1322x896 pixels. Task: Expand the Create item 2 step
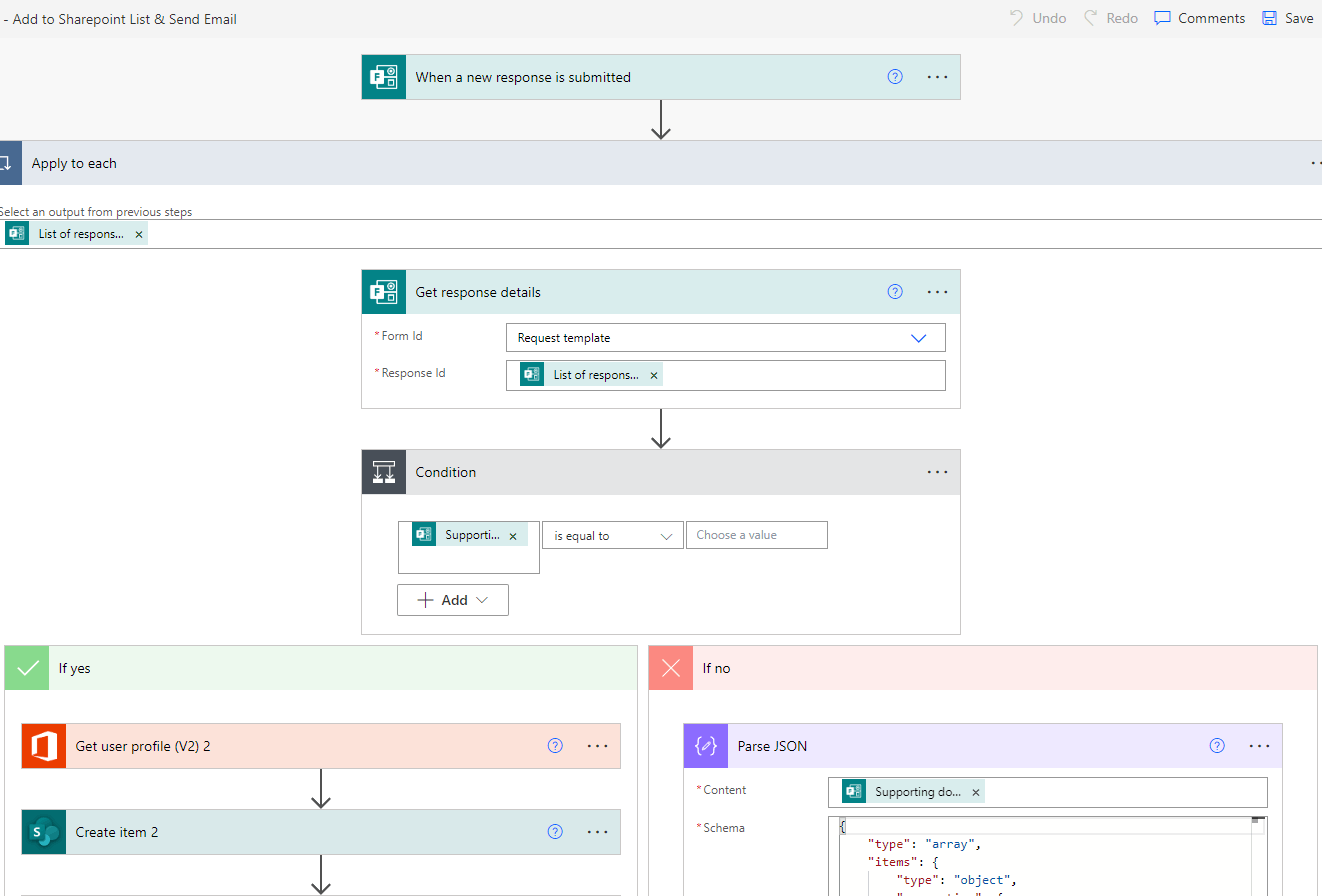tap(321, 832)
